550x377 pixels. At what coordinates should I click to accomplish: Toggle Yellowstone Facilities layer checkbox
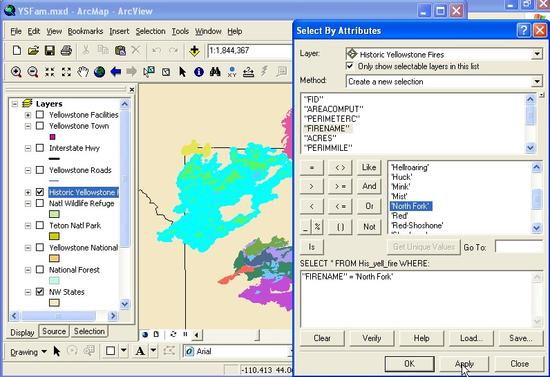click(x=40, y=115)
